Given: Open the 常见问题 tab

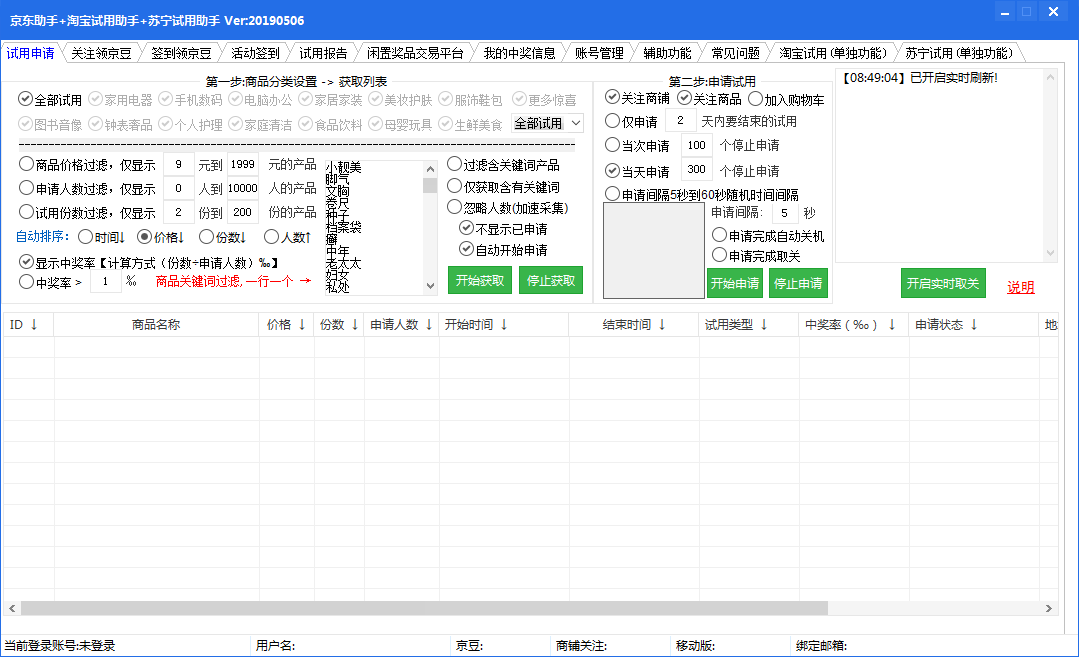Looking at the screenshot, I should pyautogui.click(x=735, y=53).
